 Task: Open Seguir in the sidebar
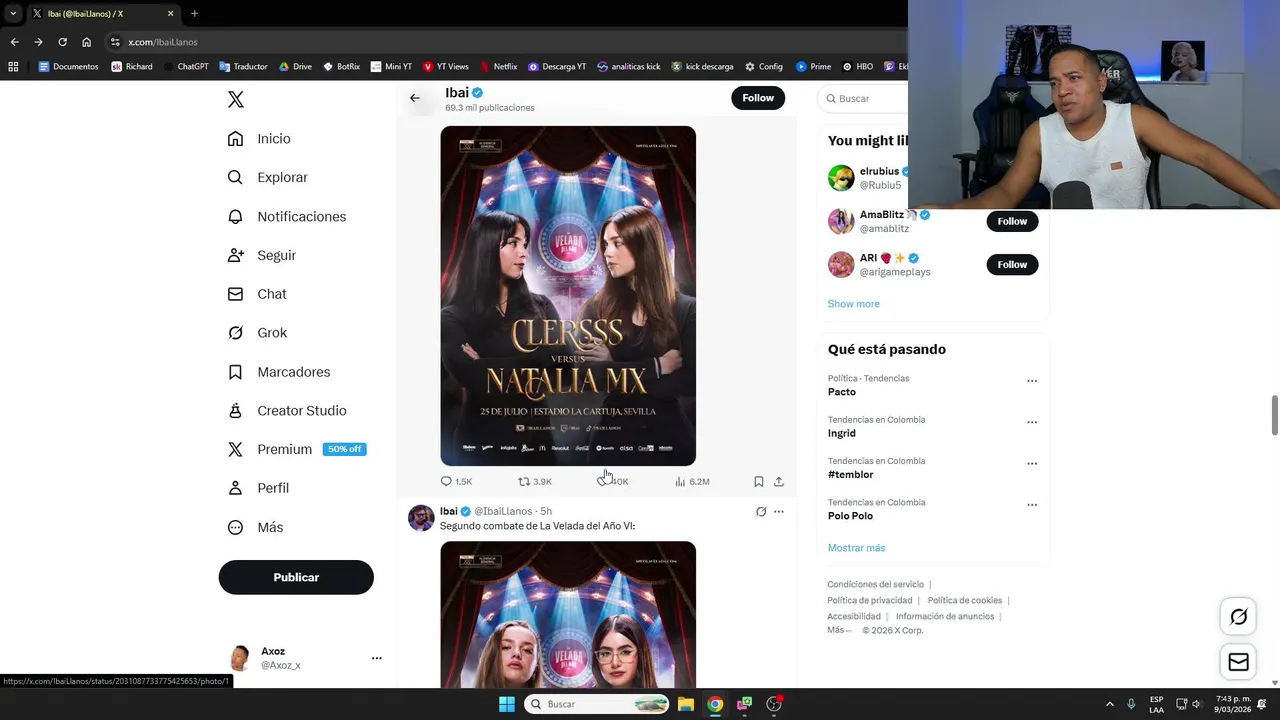(x=263, y=255)
